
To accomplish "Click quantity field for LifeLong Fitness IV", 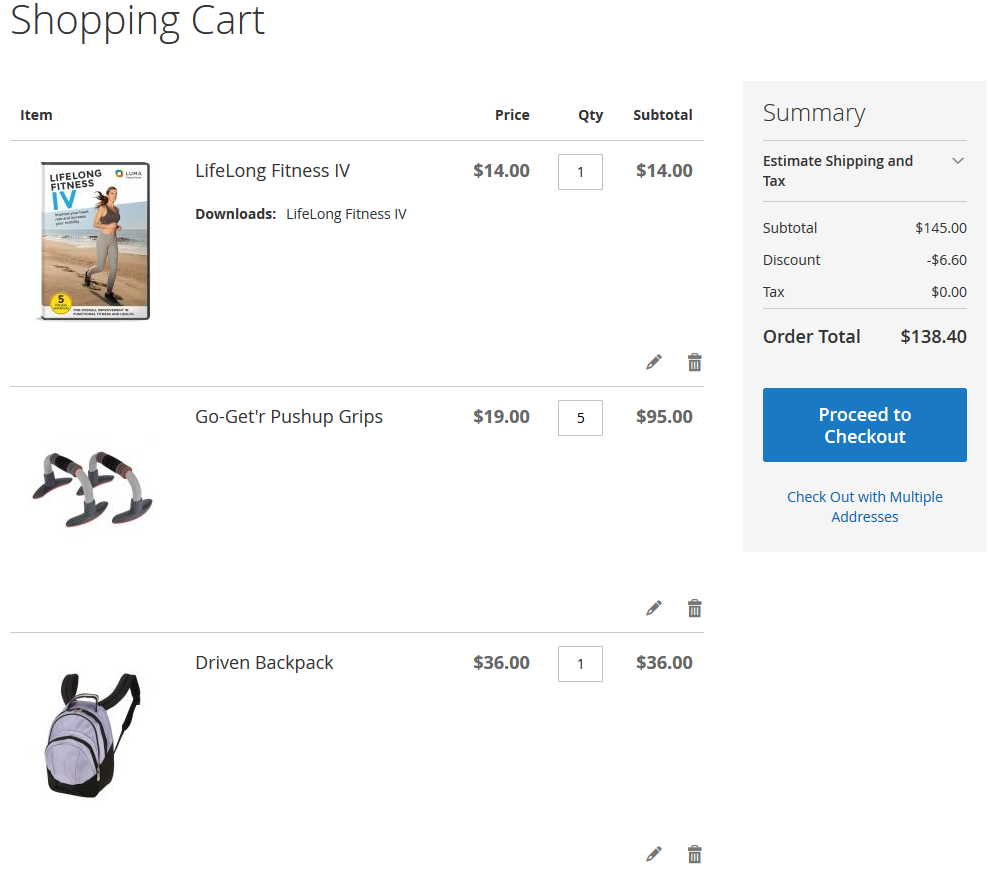I will tap(580, 172).
